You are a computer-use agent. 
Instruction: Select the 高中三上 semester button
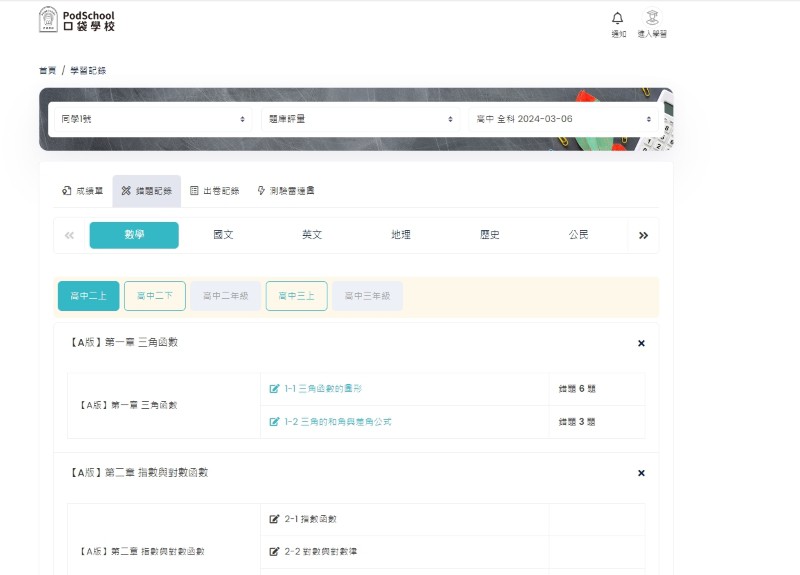(296, 296)
